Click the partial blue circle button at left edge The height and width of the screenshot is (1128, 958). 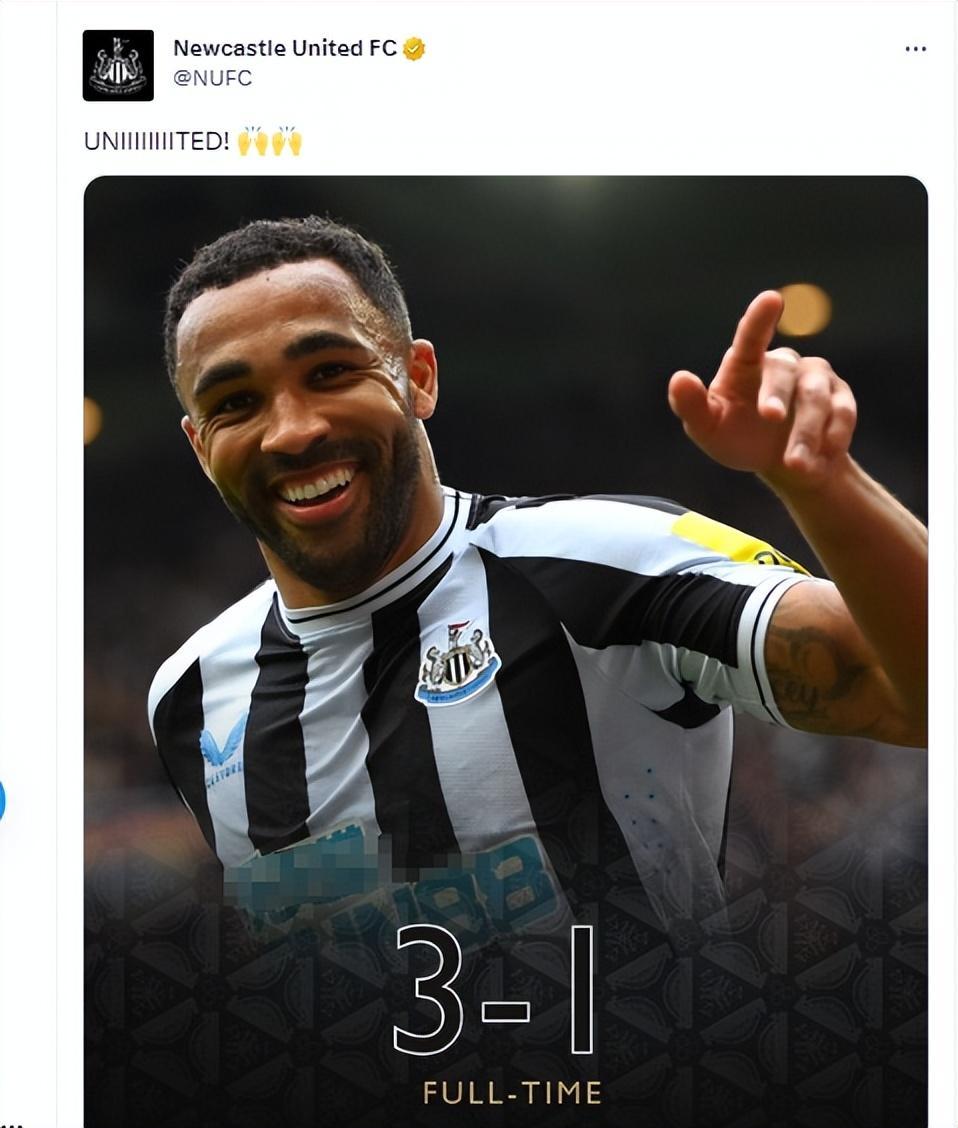2,800
